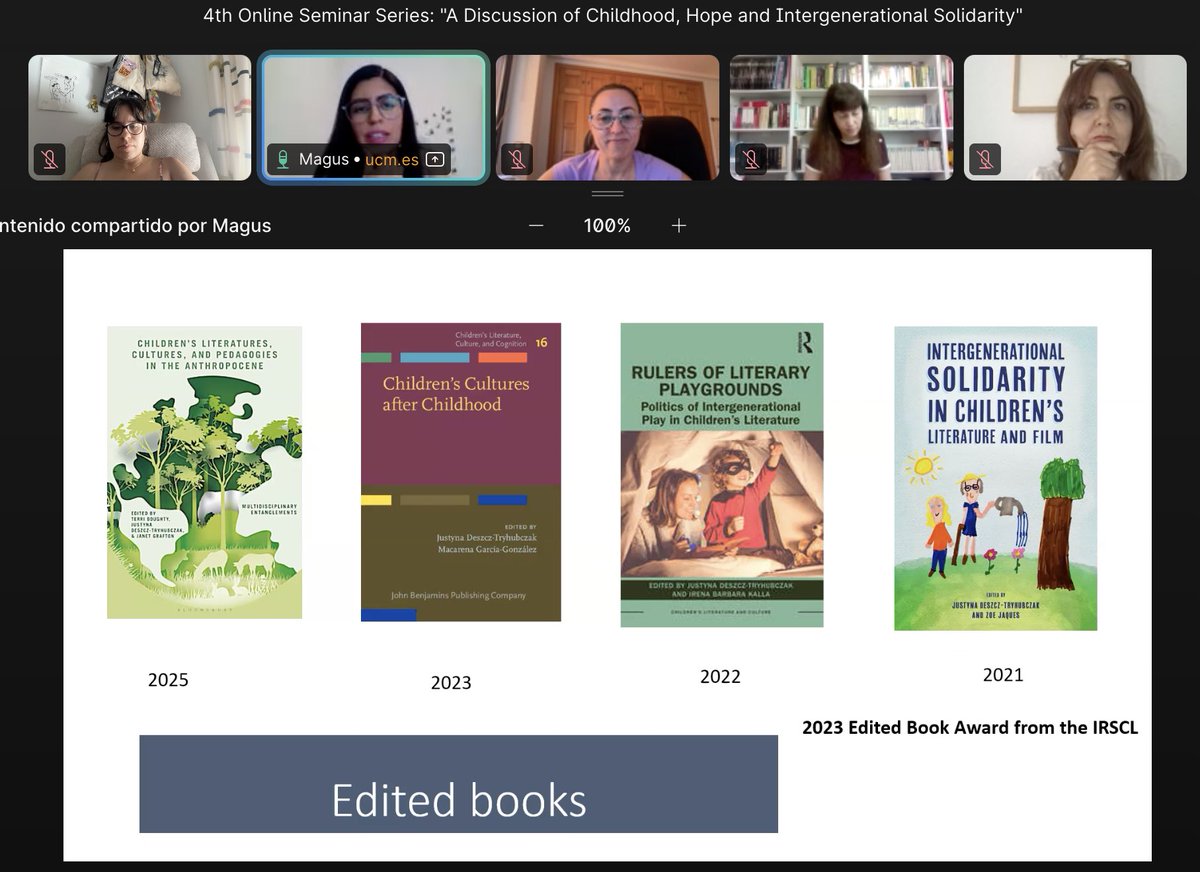Click the 'compartido por Magus' shared content label

click(135, 226)
